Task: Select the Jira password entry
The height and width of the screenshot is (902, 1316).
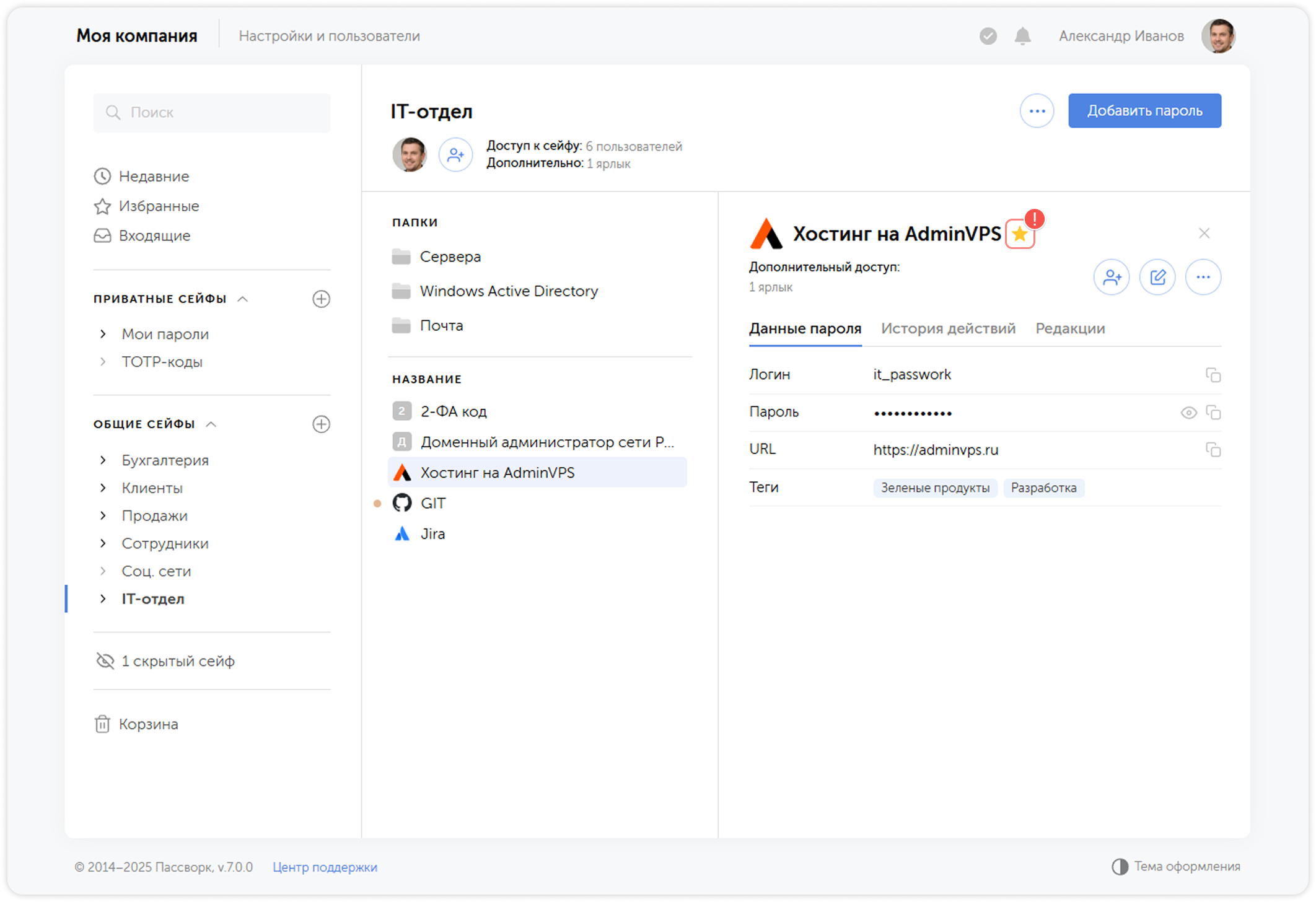Action: pyautogui.click(x=537, y=534)
